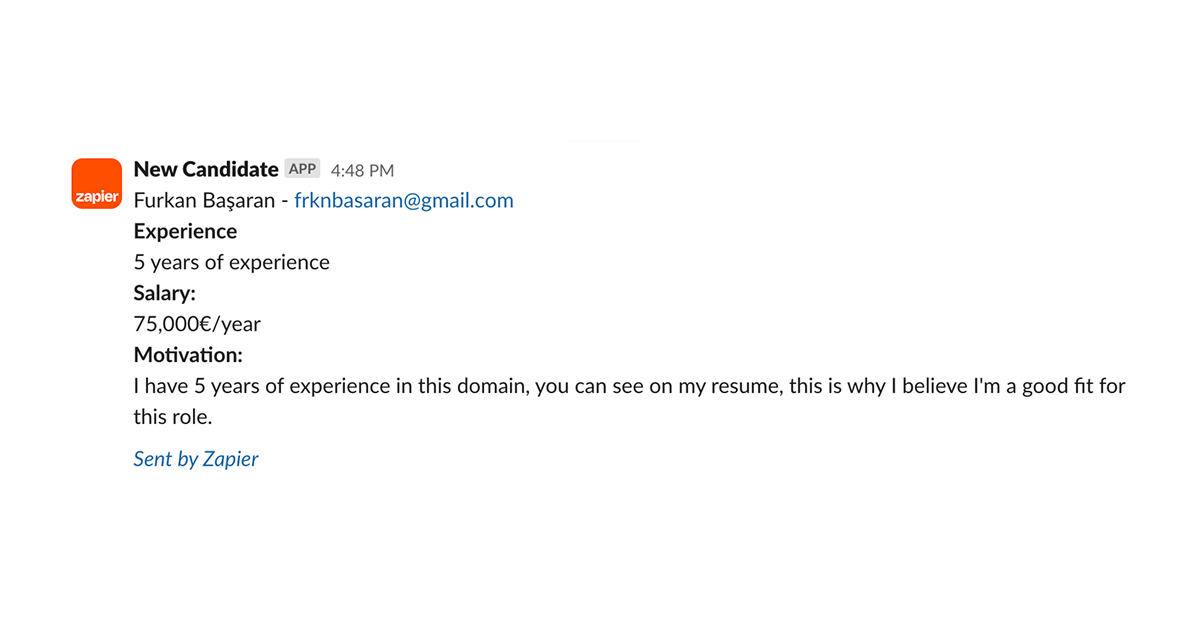Follow the Sent by Zapier link

click(196, 460)
